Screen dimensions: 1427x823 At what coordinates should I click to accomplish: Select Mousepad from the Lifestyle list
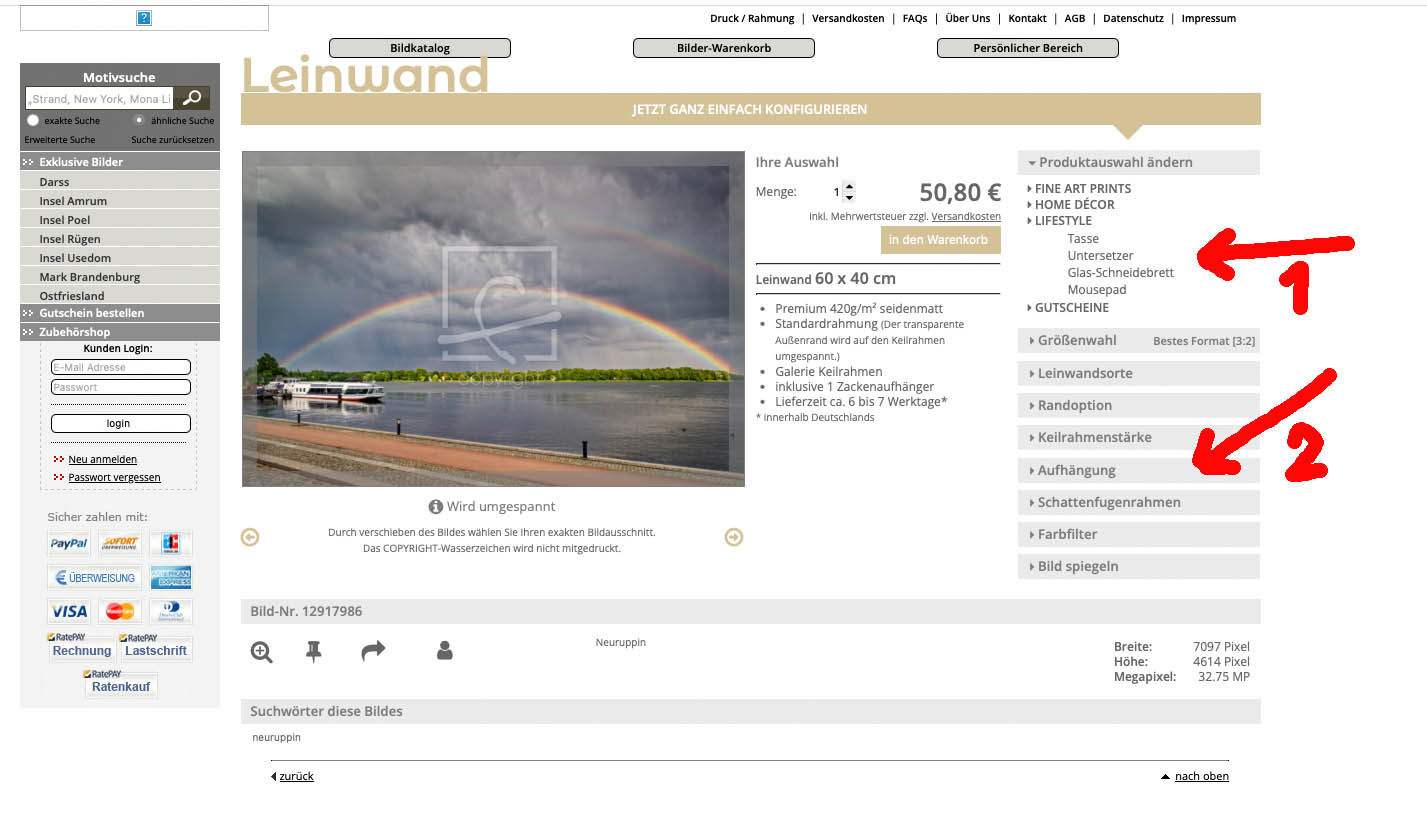click(x=1096, y=290)
